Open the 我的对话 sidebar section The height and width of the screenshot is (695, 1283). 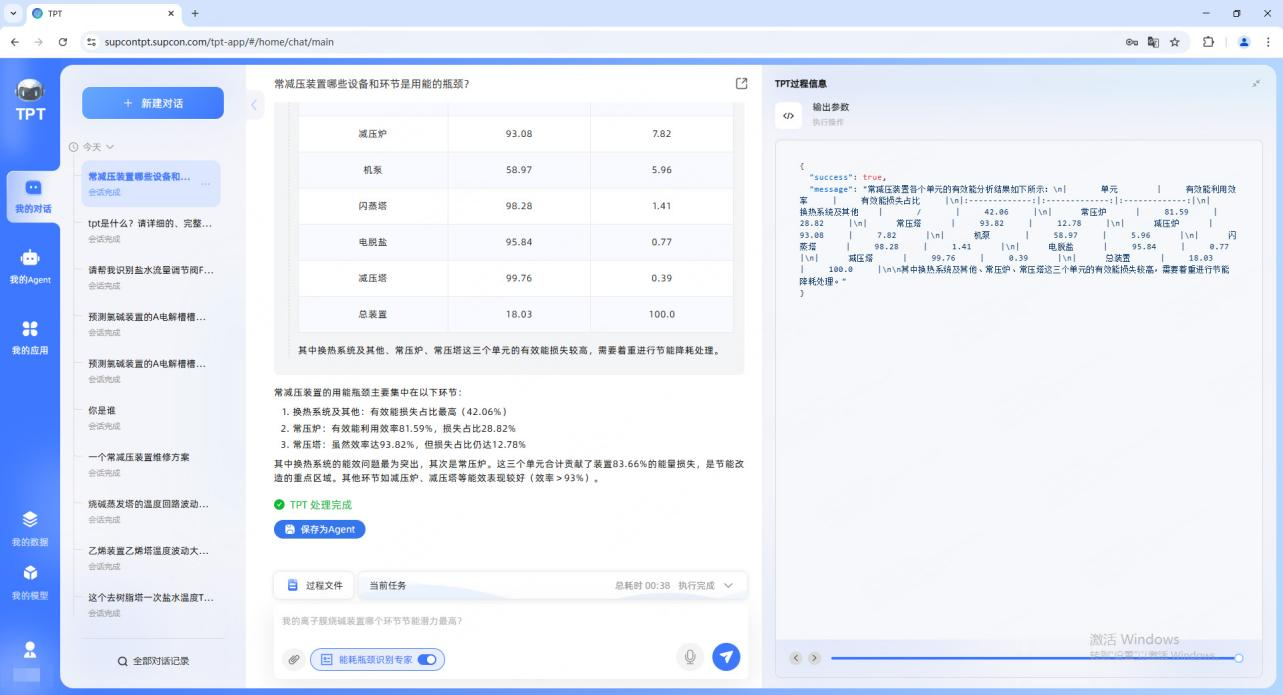[x=32, y=196]
